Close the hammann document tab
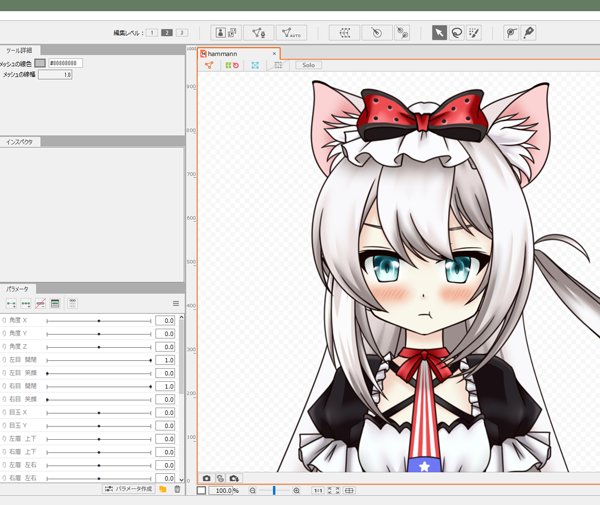Image resolution: width=600 pixels, height=505 pixels. point(274,54)
